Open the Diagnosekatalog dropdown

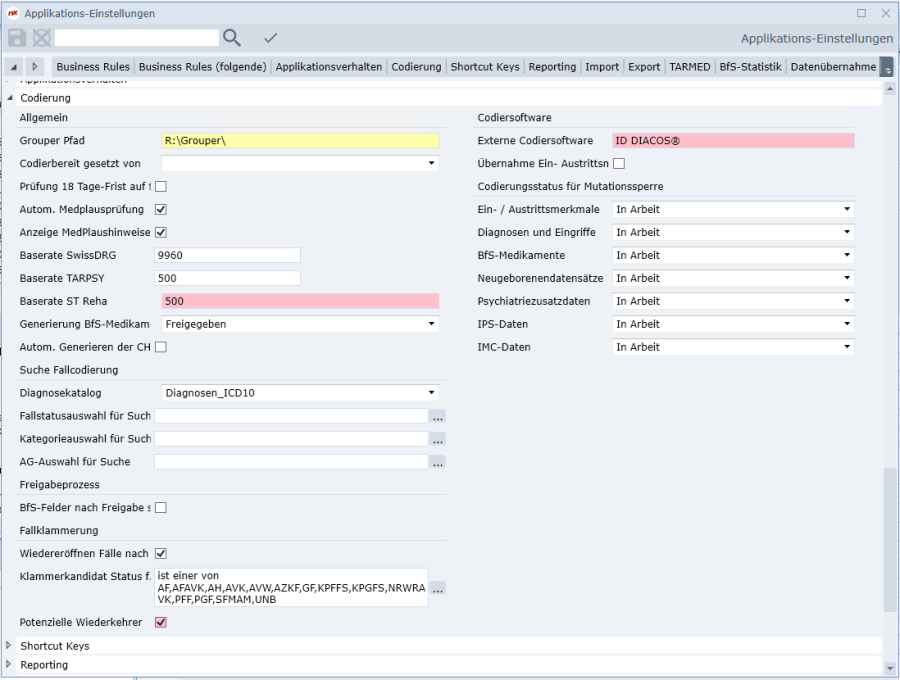[x=432, y=393]
